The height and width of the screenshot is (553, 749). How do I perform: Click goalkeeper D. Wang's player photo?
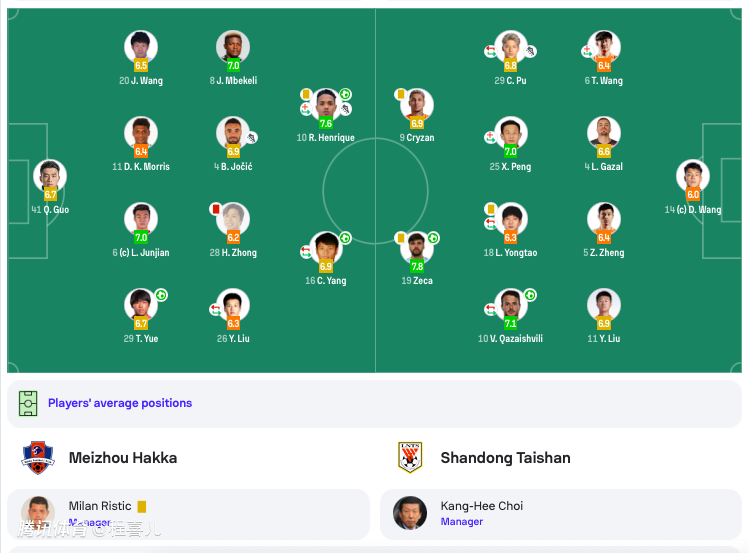pos(692,175)
